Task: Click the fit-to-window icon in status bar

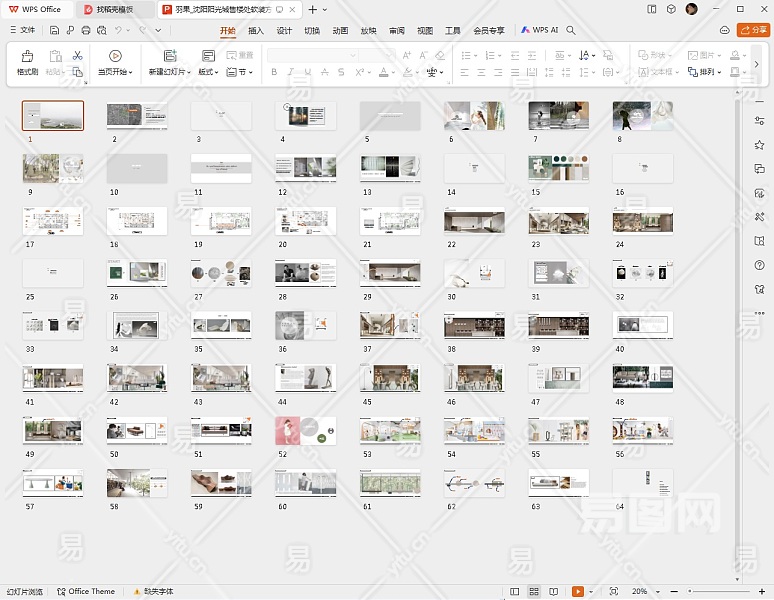Action: pos(613,592)
